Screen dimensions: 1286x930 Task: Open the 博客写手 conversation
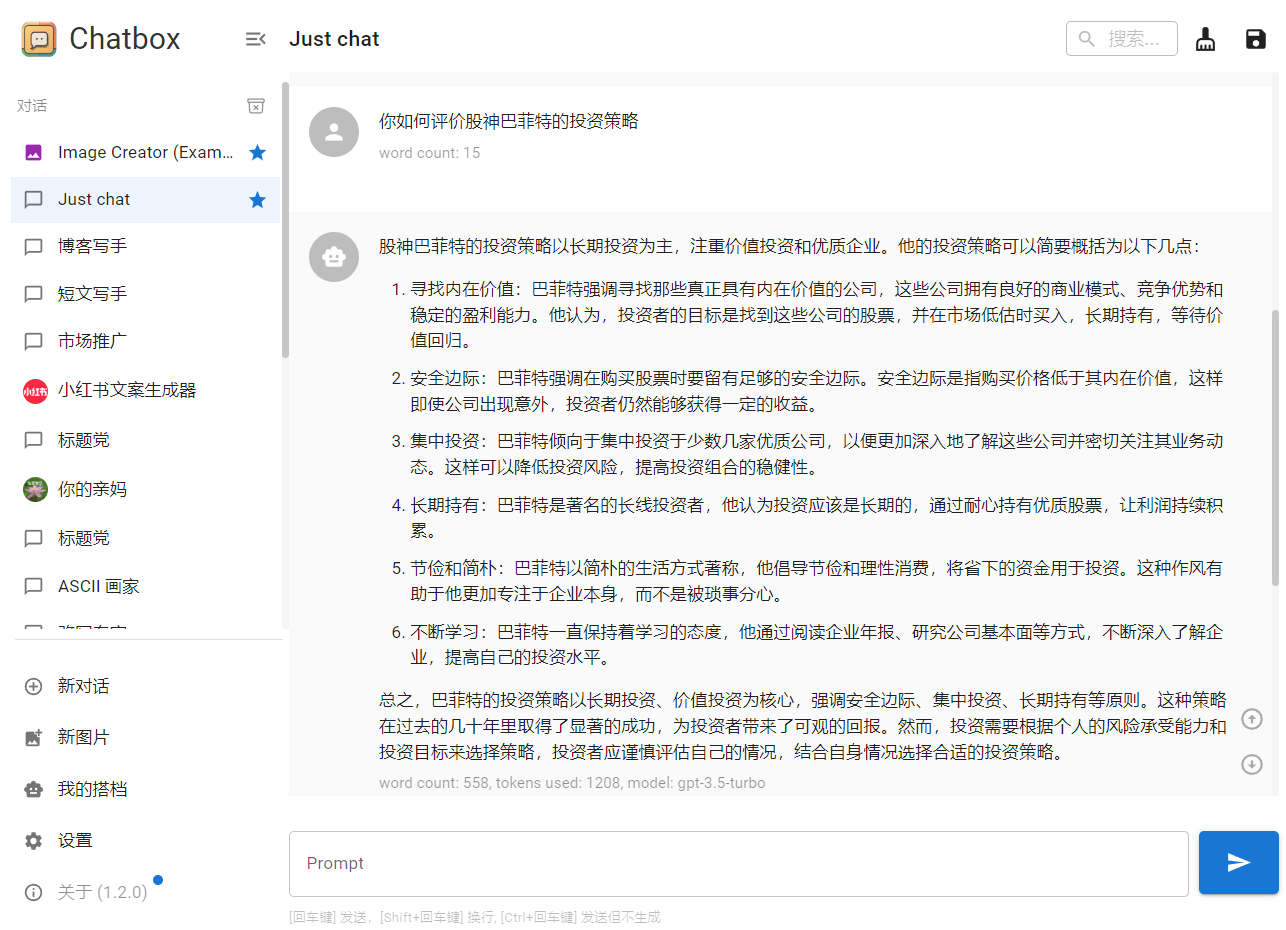(x=92, y=246)
